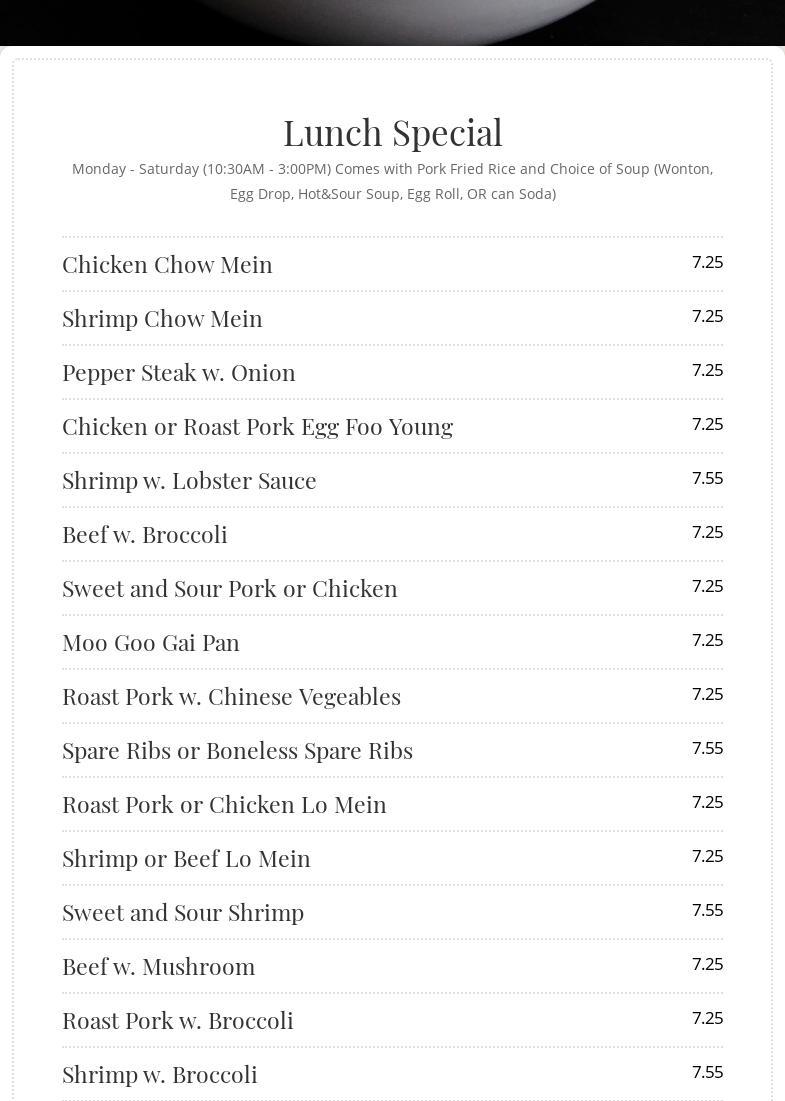Select the Moo Goo Gai Pan entry
Screen dimensions: 785x1101
151,642
